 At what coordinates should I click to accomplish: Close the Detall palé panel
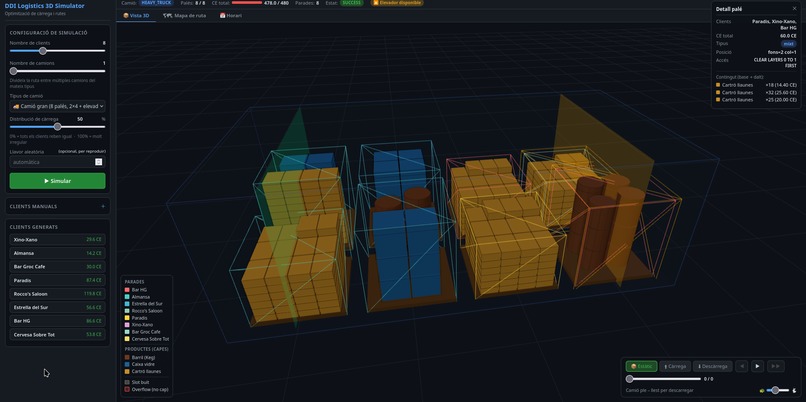(794, 9)
